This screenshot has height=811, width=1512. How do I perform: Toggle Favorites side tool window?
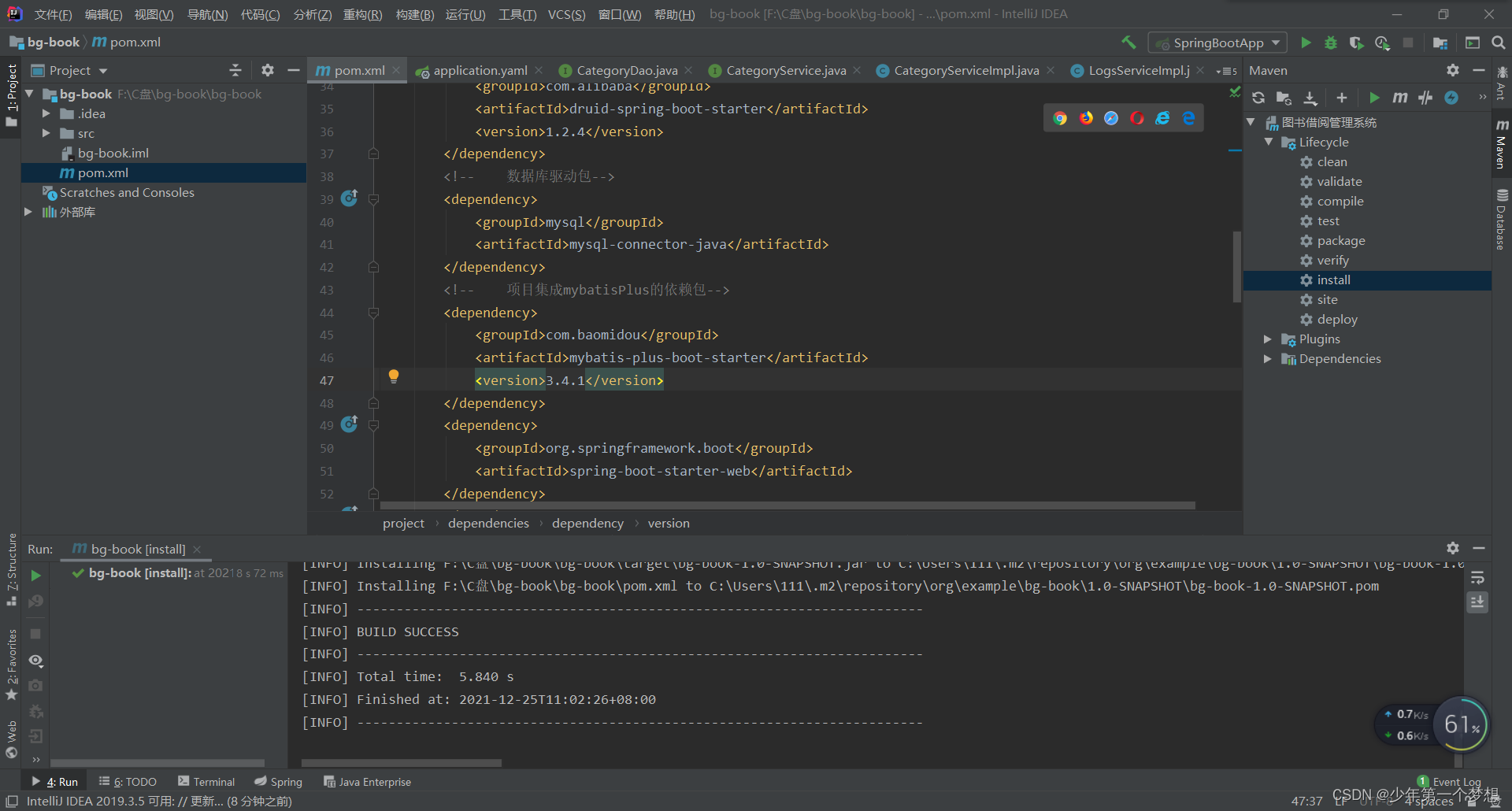pos(11,664)
